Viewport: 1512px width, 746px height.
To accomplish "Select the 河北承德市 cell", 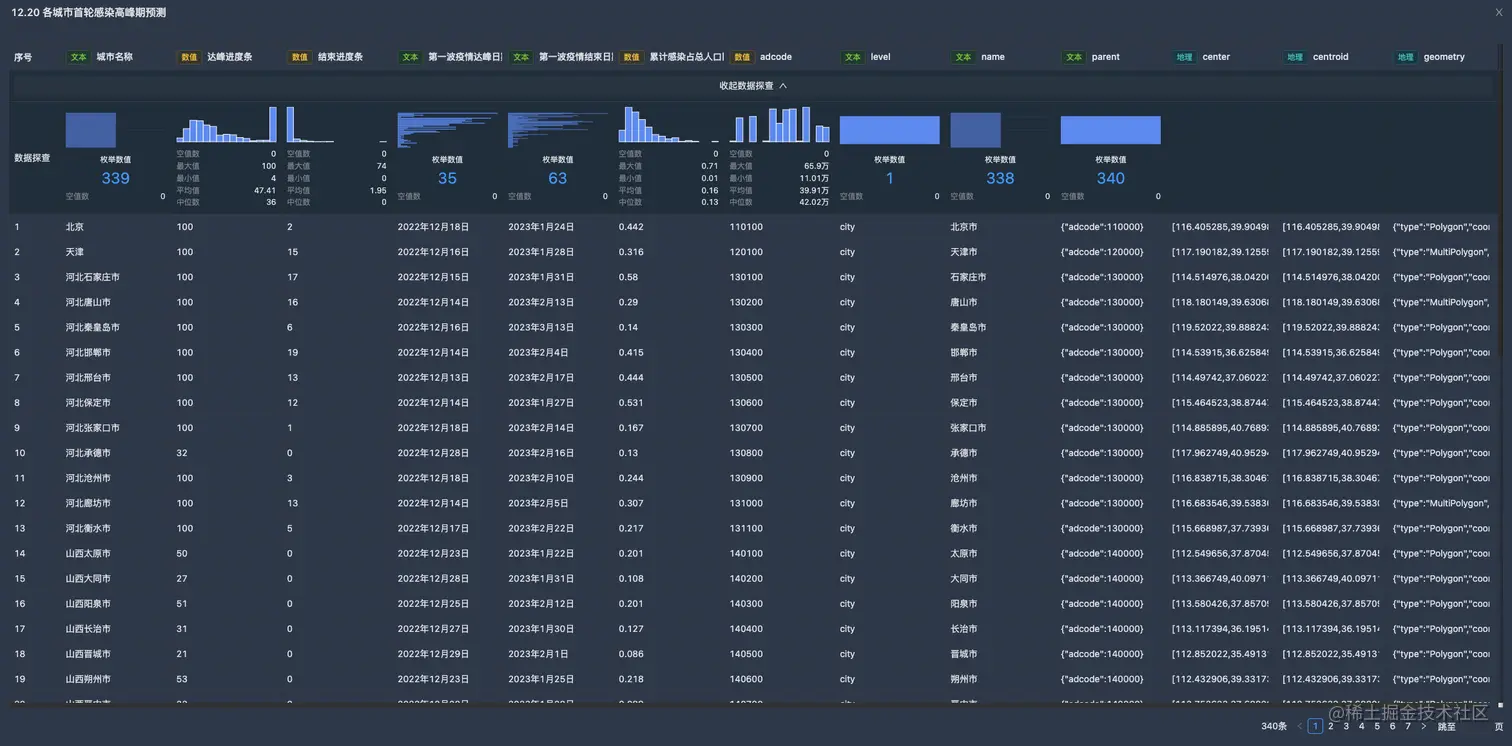I will tap(89, 453).
